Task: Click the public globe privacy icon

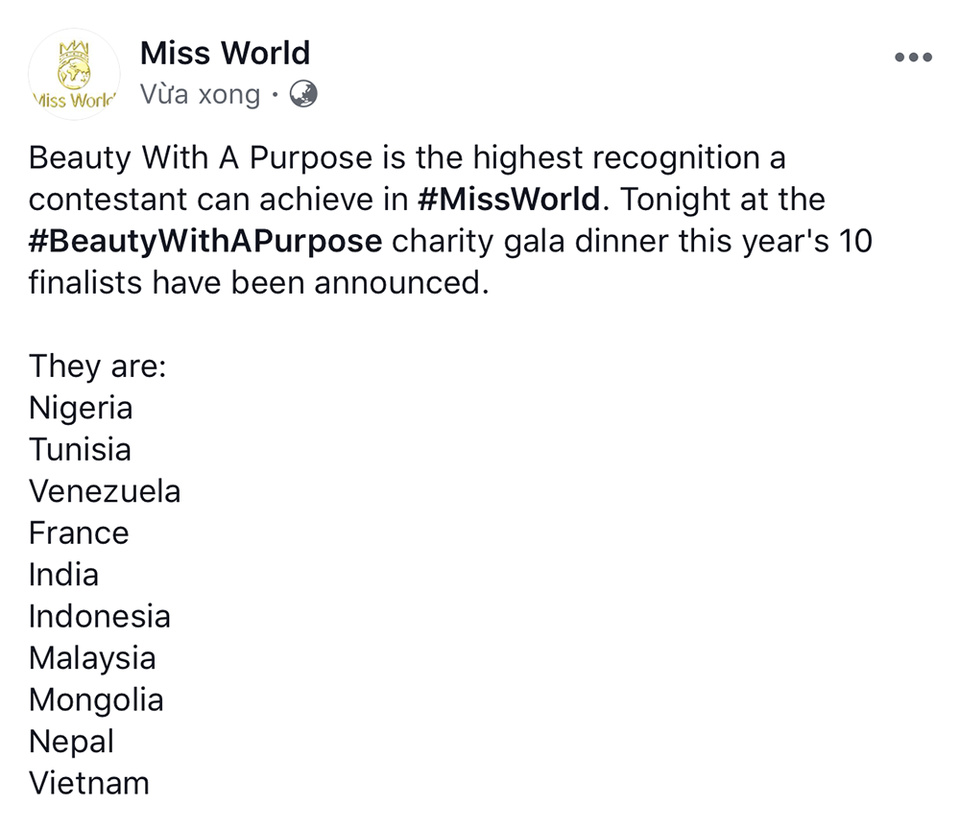Action: 303,94
